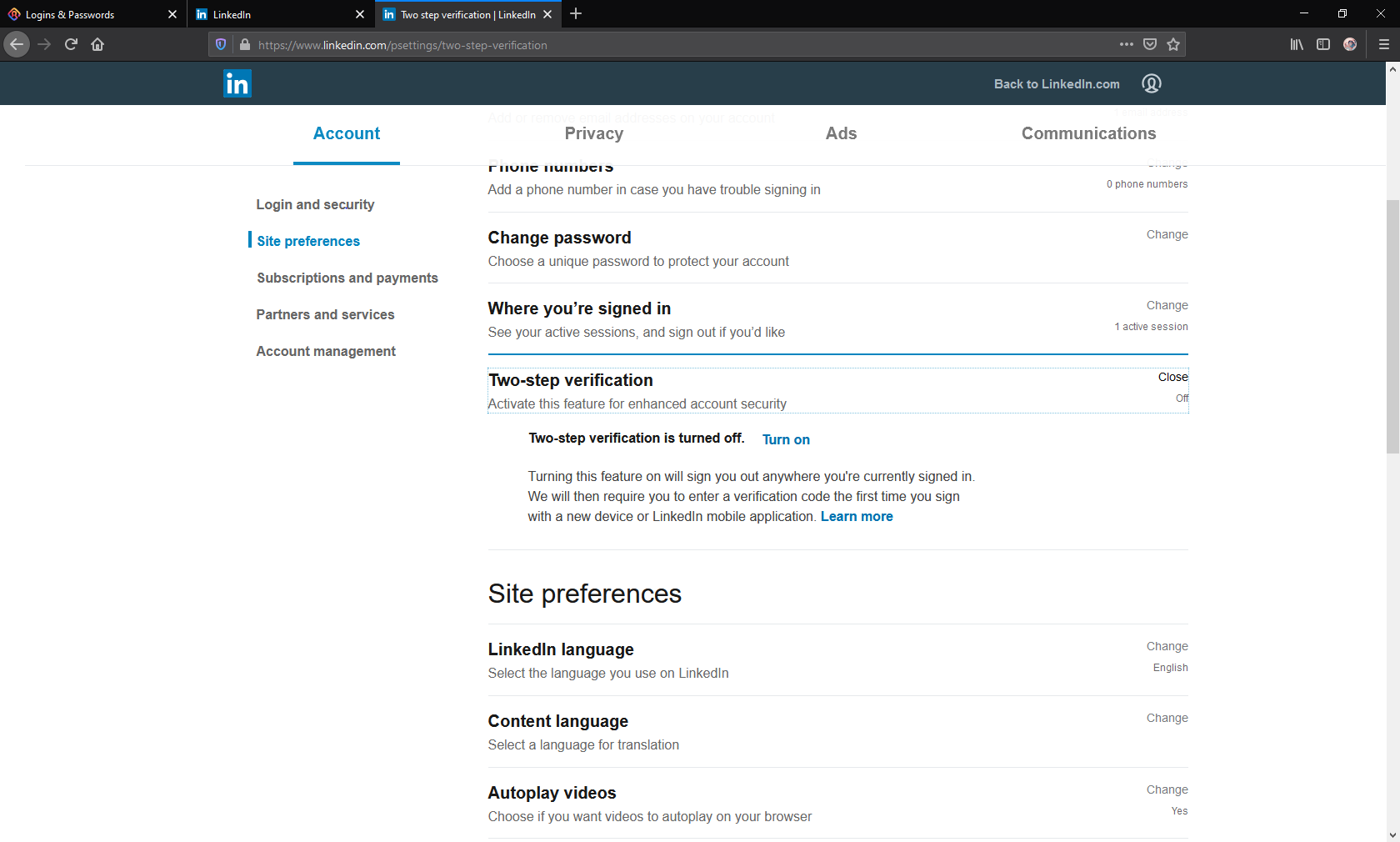This screenshot has width=1400, height=842.
Task: Click the page vertical scrollbar thumb
Action: click(x=1392, y=326)
